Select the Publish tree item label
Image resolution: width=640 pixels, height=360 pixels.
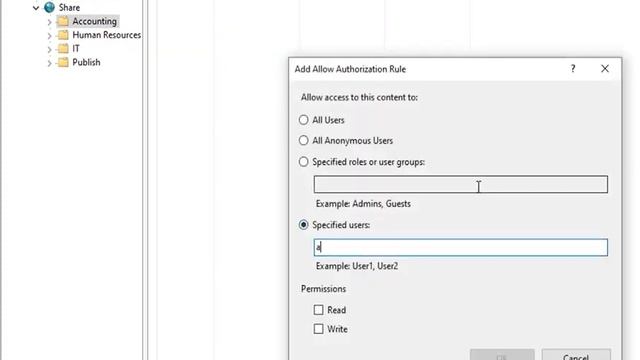coord(86,62)
